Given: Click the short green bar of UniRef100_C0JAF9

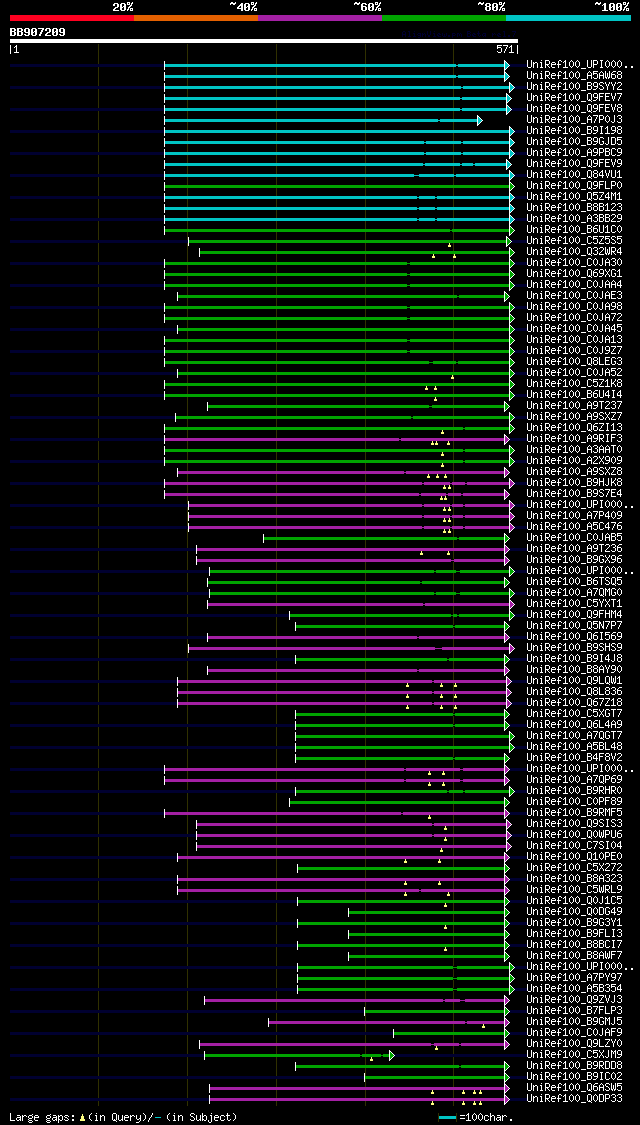Looking at the screenshot, I should pos(451,1033).
